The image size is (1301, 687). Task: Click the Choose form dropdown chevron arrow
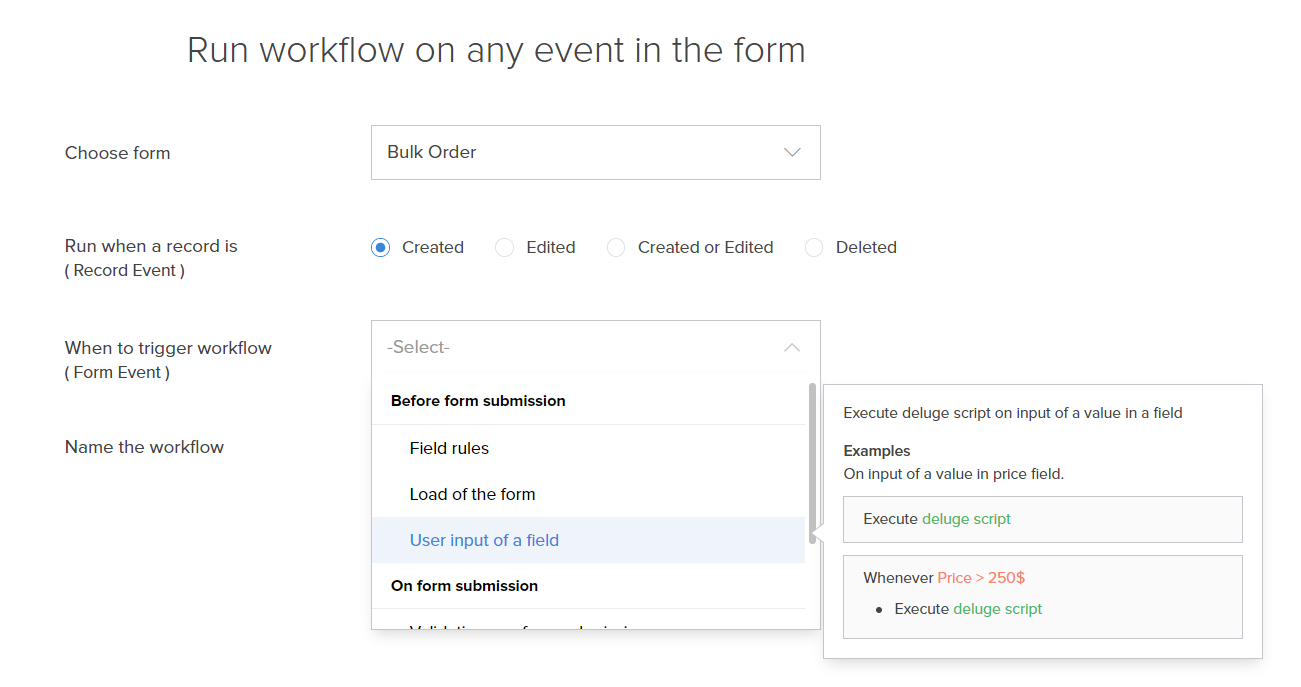coord(792,153)
